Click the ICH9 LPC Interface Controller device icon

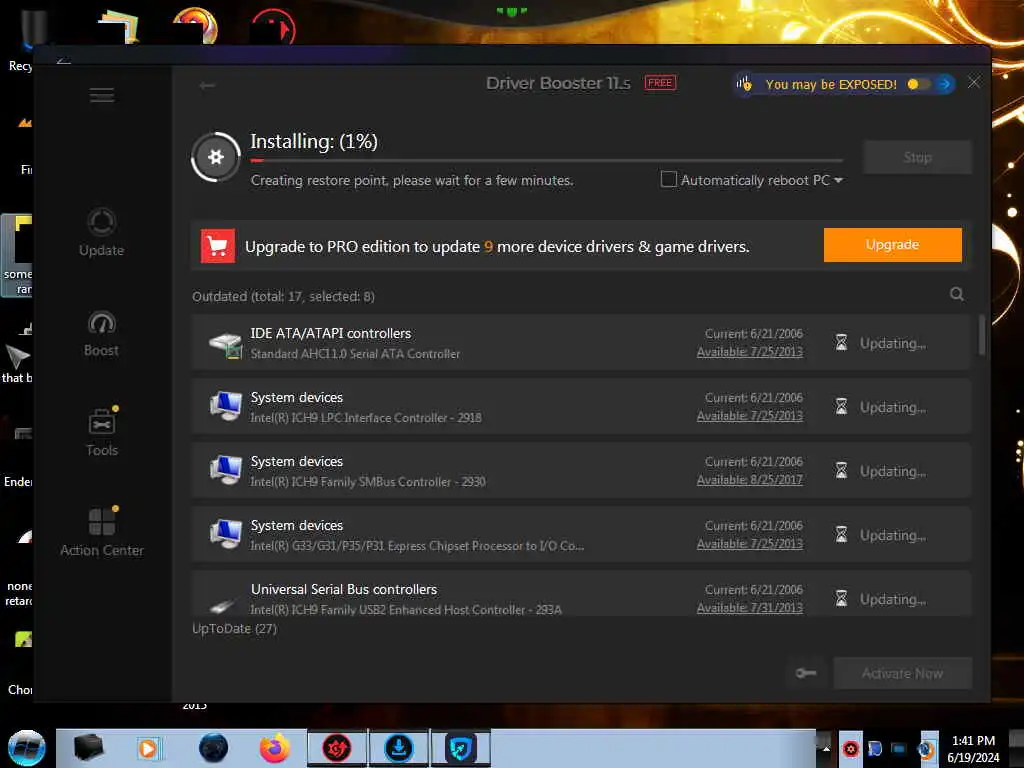(x=226, y=406)
